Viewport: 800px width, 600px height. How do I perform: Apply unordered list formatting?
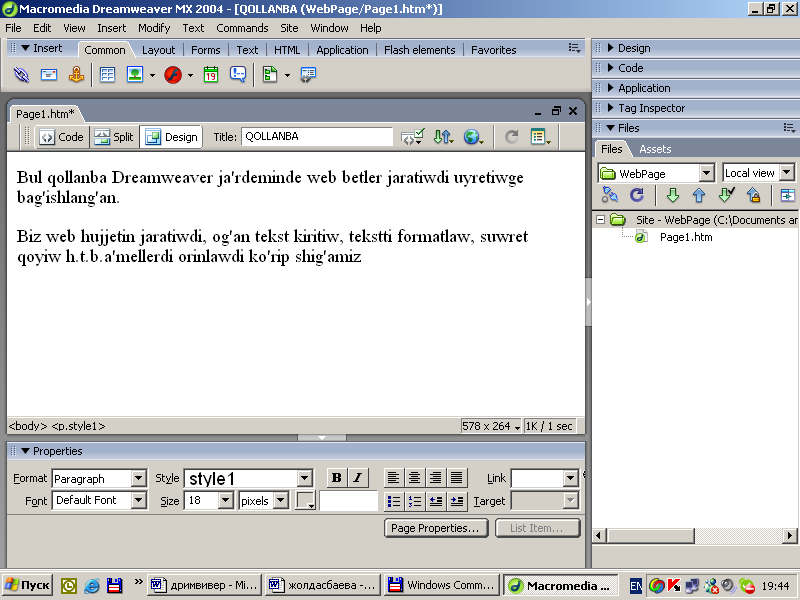(x=393, y=501)
